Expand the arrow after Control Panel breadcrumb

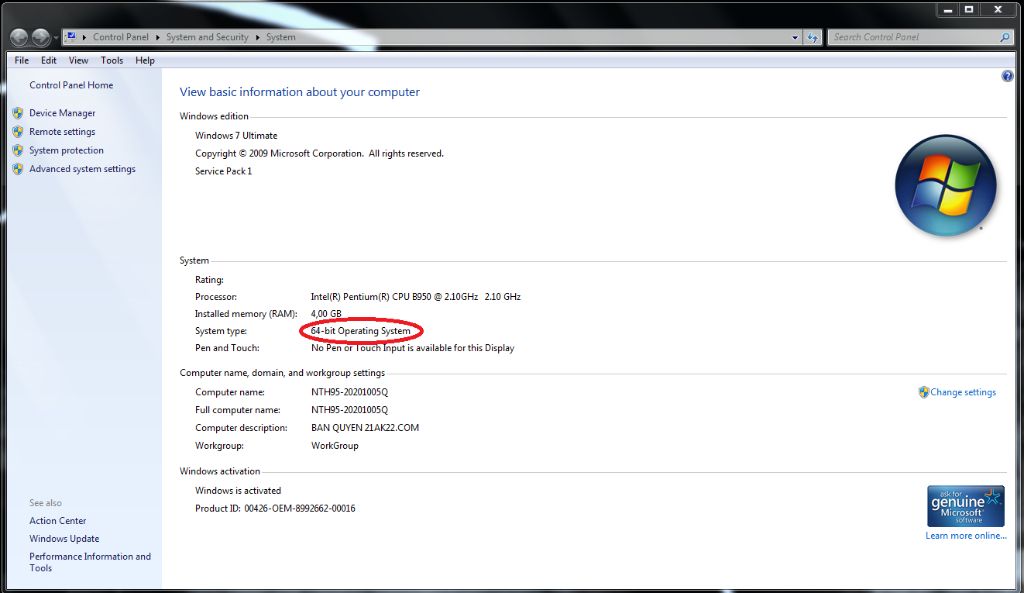coord(157,37)
